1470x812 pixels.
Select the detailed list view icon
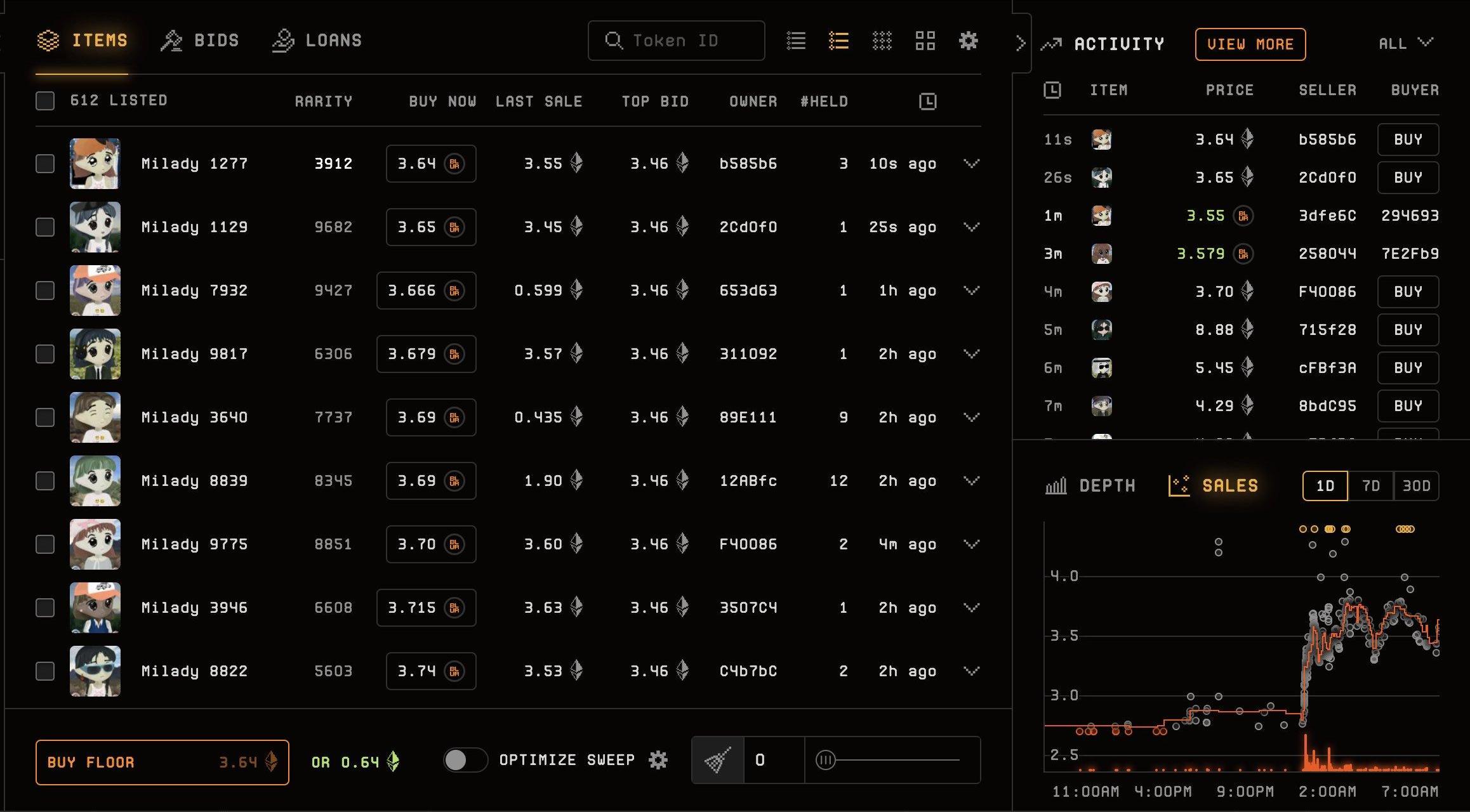tap(838, 41)
